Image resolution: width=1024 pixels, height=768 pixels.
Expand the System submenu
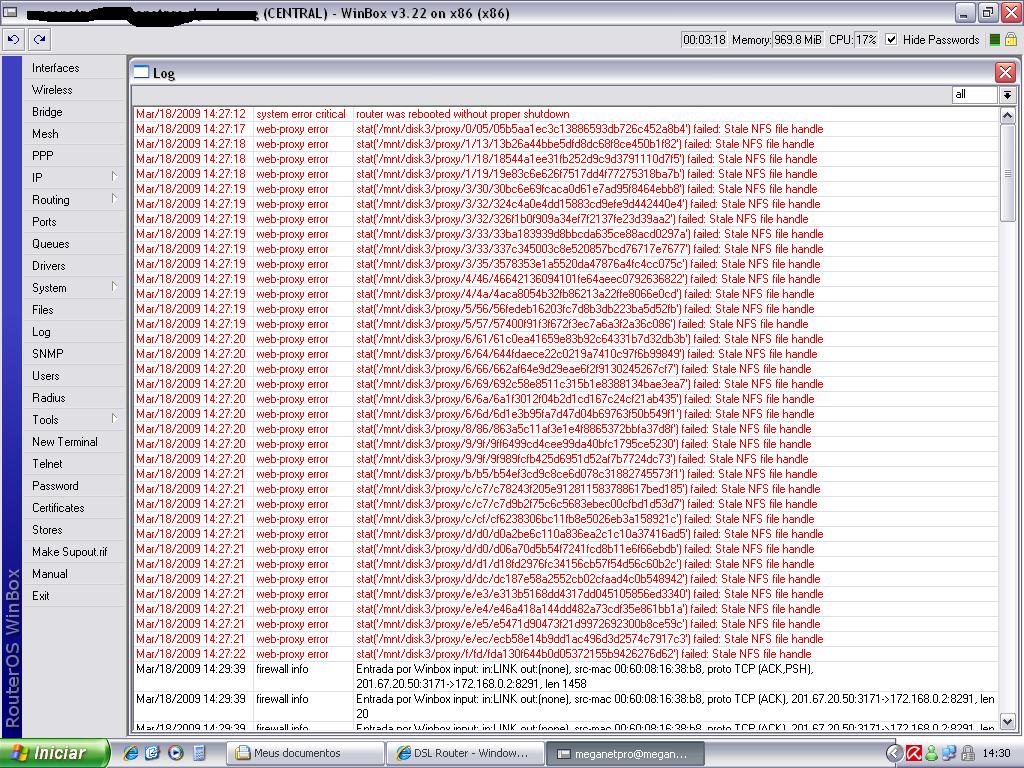click(114, 287)
